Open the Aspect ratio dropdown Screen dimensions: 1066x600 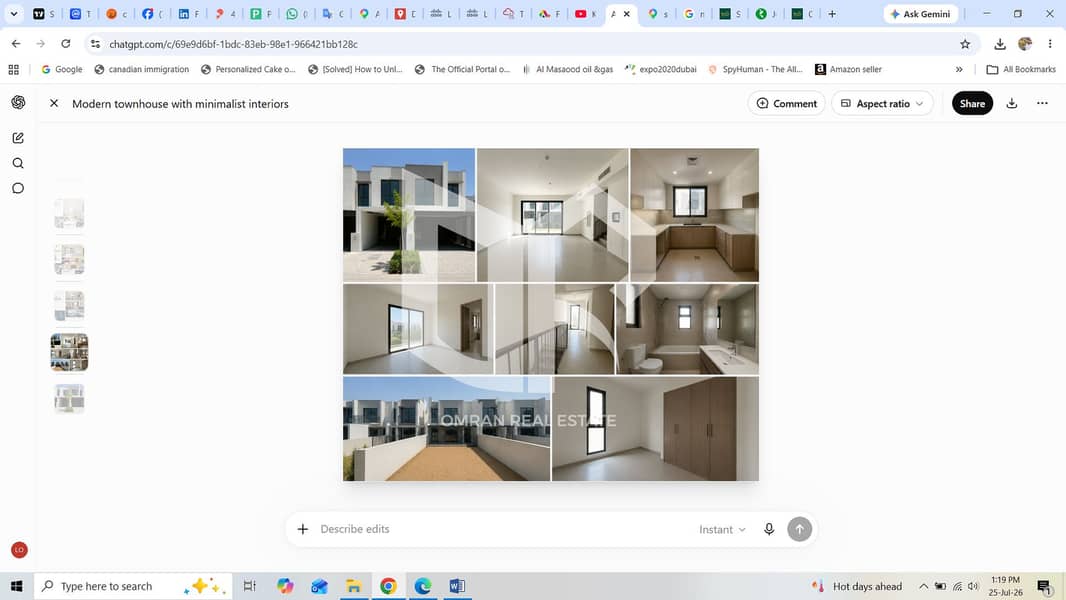pos(882,103)
